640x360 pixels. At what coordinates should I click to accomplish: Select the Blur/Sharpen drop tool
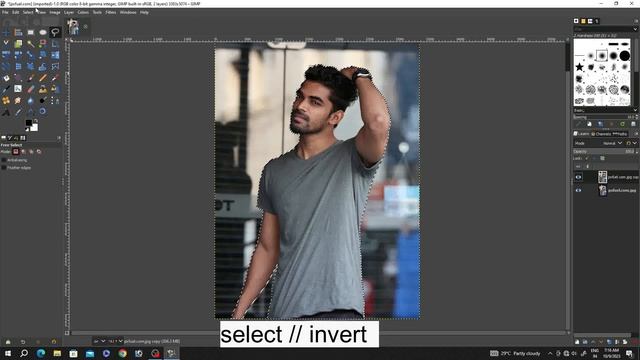31,100
